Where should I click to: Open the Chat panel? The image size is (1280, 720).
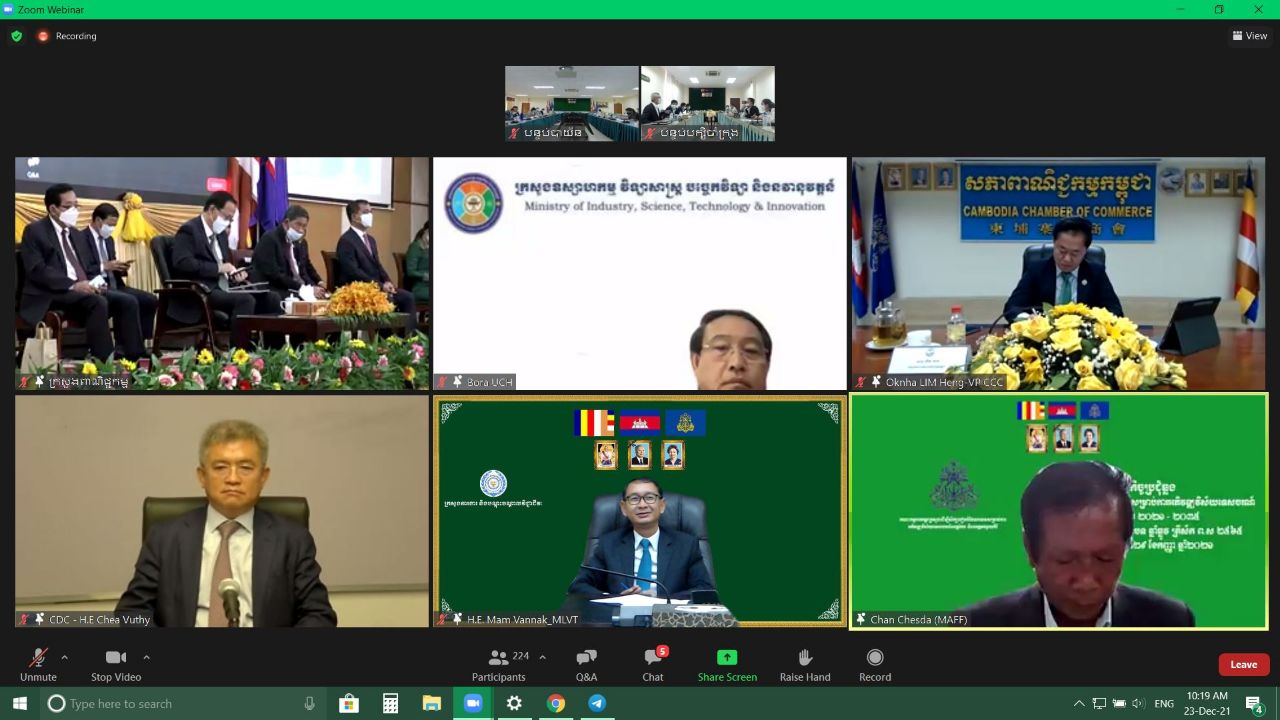(653, 665)
